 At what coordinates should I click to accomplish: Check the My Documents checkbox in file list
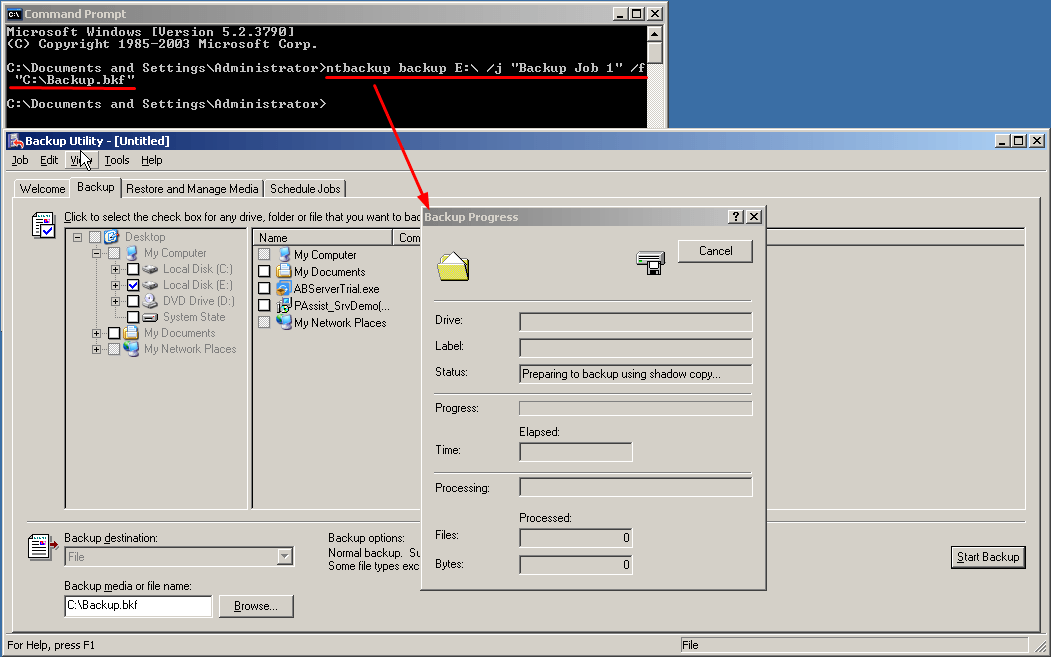pos(264,271)
